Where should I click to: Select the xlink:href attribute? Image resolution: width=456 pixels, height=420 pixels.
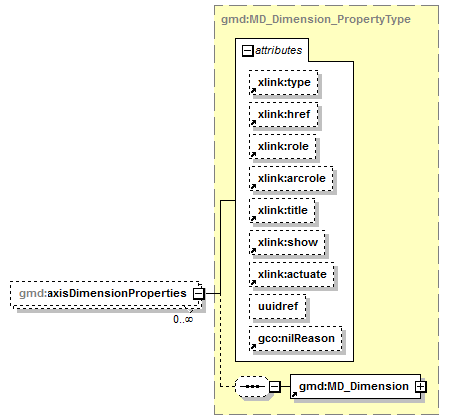(x=283, y=114)
